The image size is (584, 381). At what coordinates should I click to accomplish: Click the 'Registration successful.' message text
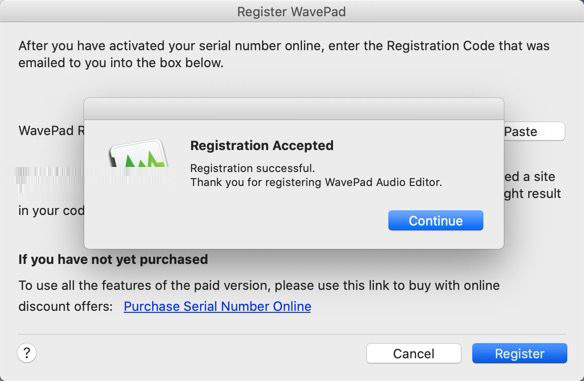coord(253,168)
